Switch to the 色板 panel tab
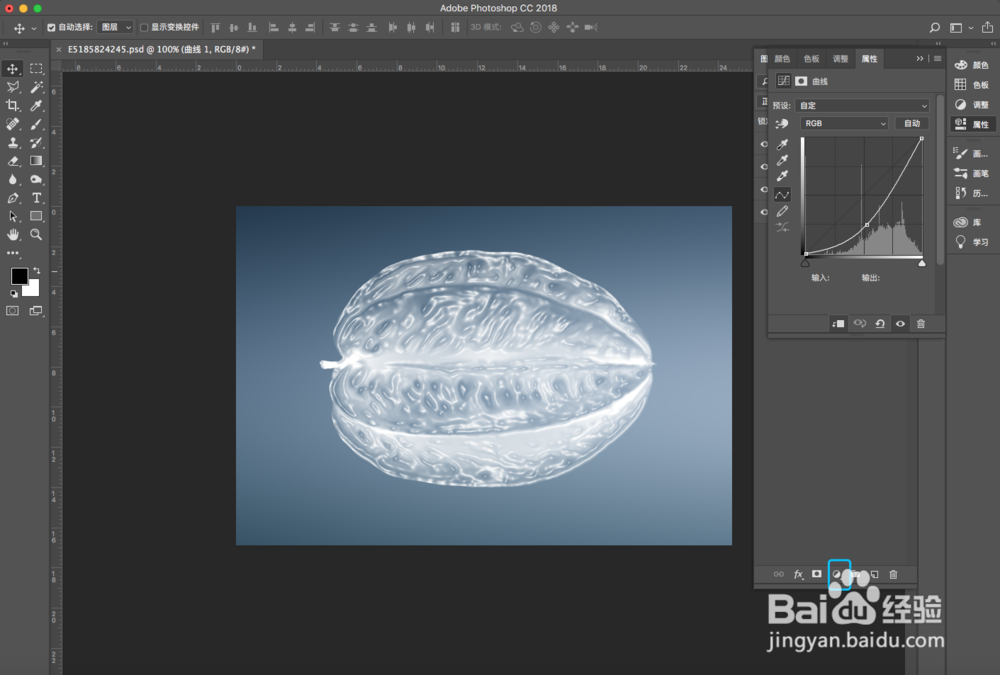The image size is (1000, 675). click(811, 59)
